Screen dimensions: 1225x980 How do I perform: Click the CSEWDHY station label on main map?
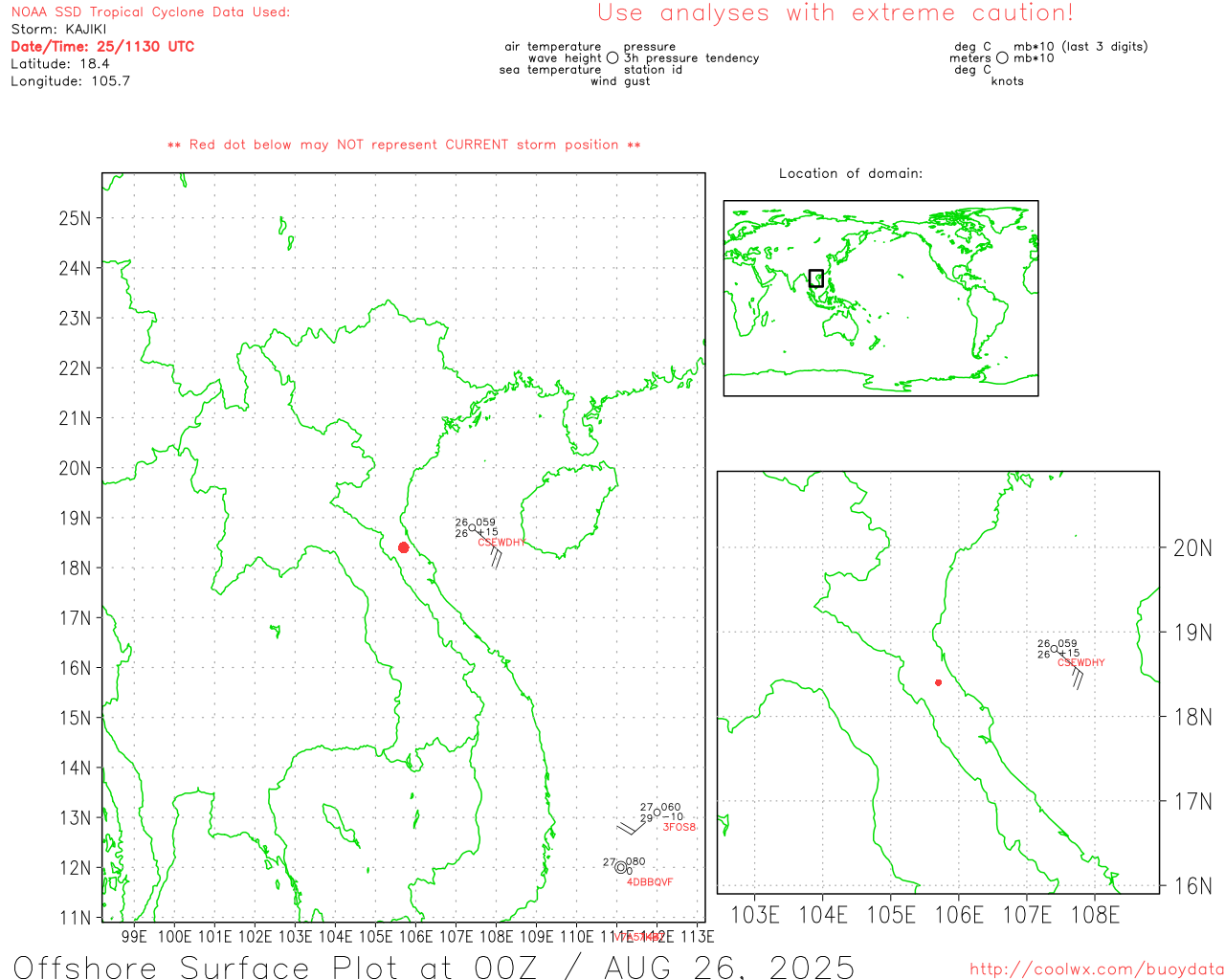tap(501, 543)
